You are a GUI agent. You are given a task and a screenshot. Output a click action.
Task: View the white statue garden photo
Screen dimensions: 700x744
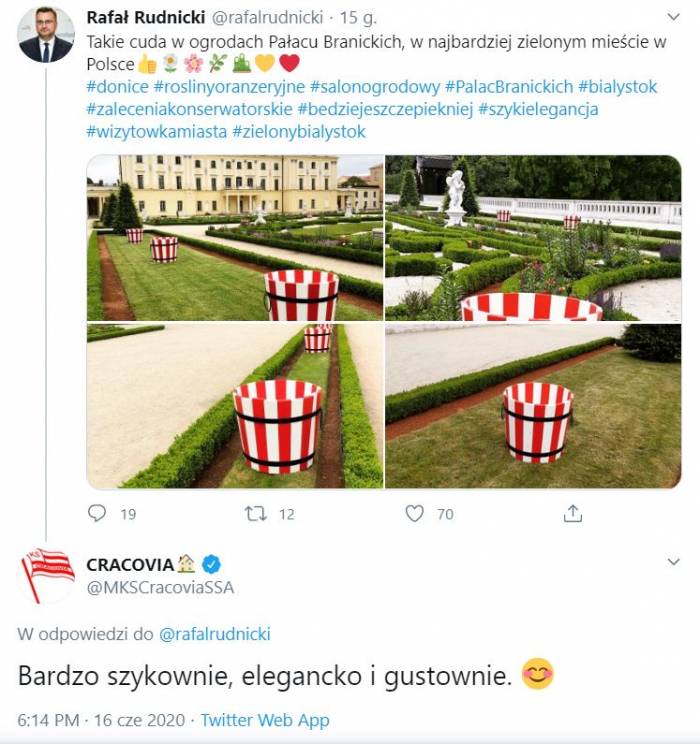pyautogui.click(x=533, y=238)
